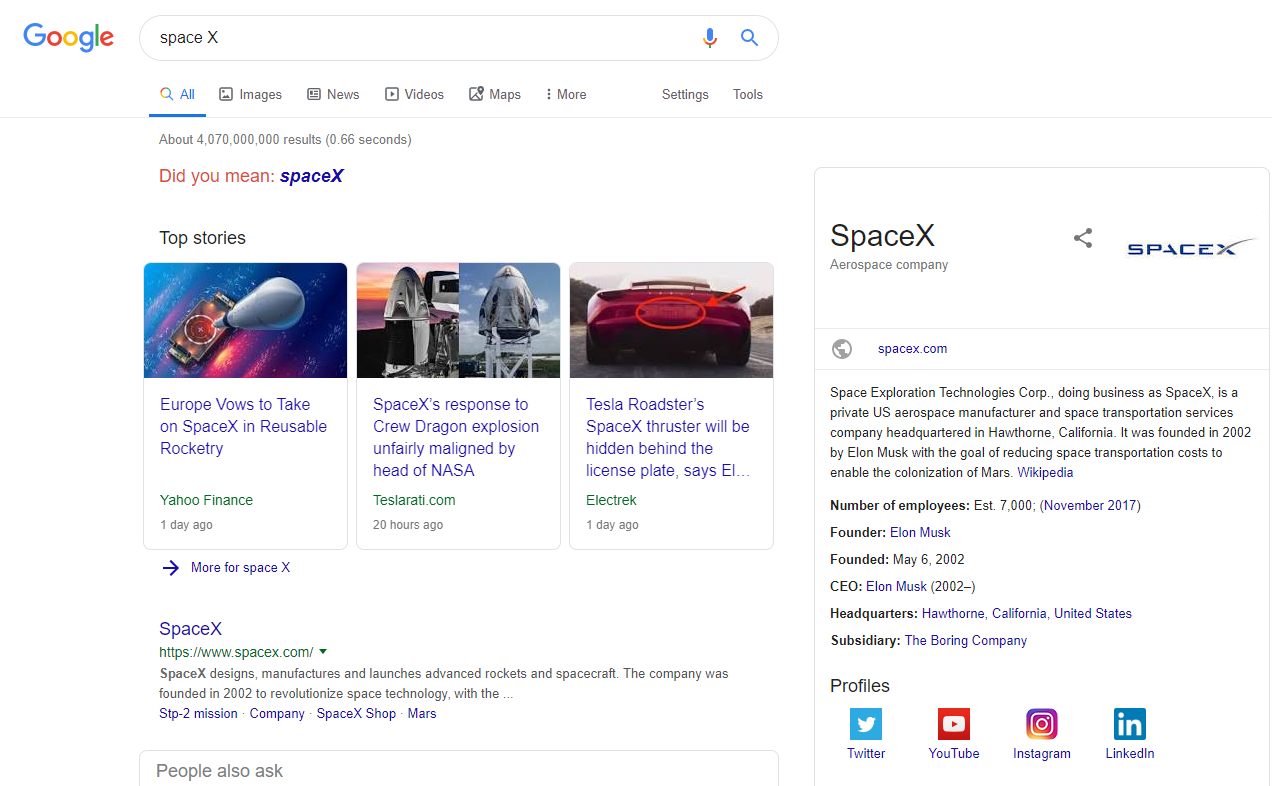Switch to the Videos tab

414,94
